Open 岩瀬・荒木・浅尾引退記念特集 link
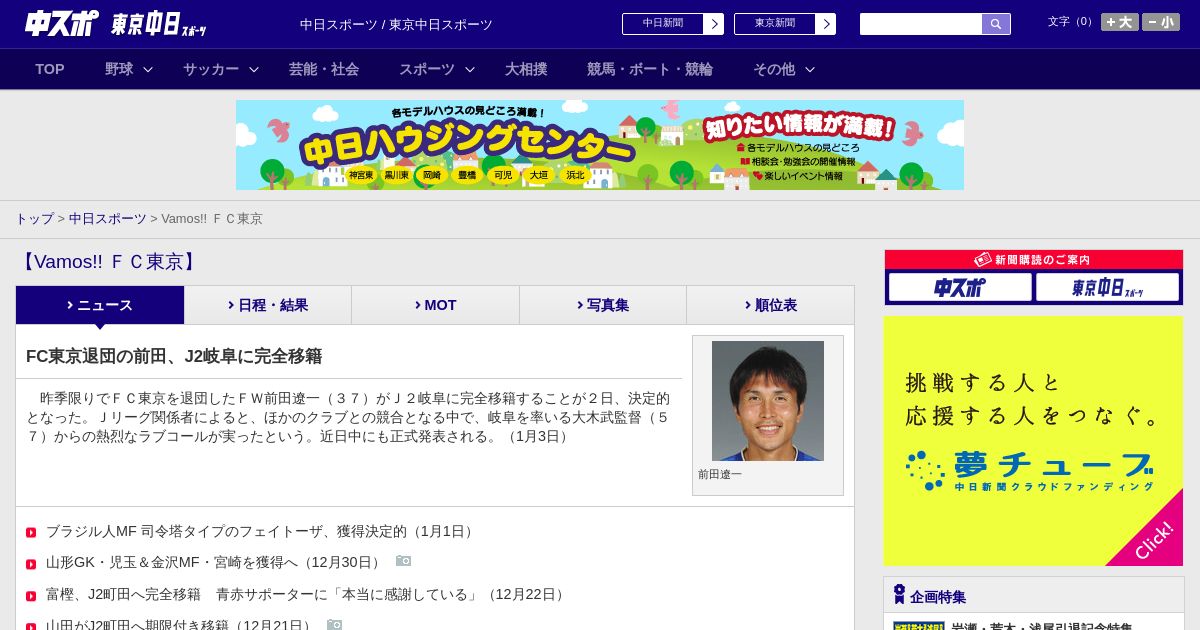This screenshot has width=1200, height=630. coord(1042,626)
